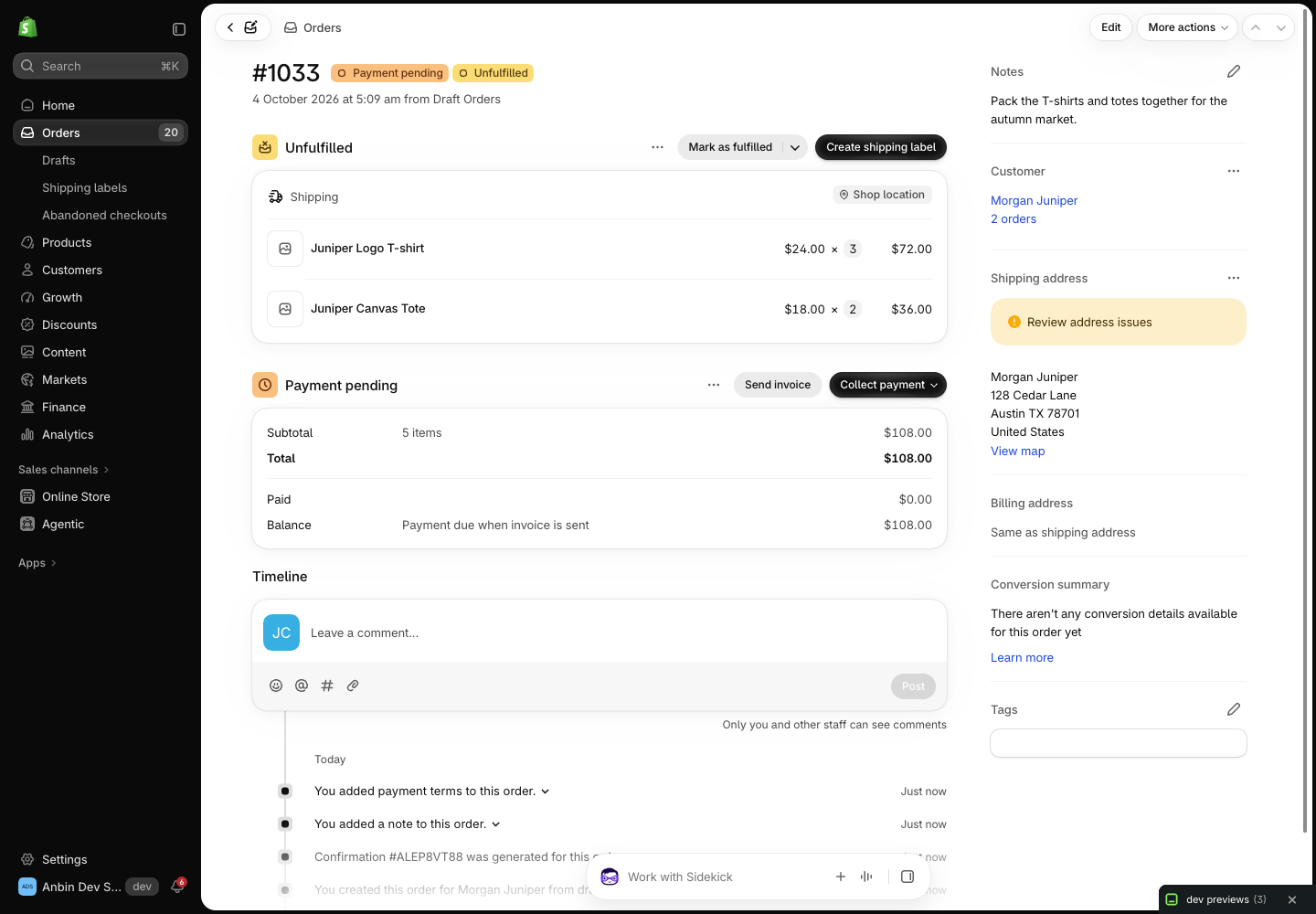Add a hashtag reference to the comment
This screenshot has width=1316, height=914.
pyautogui.click(x=327, y=685)
